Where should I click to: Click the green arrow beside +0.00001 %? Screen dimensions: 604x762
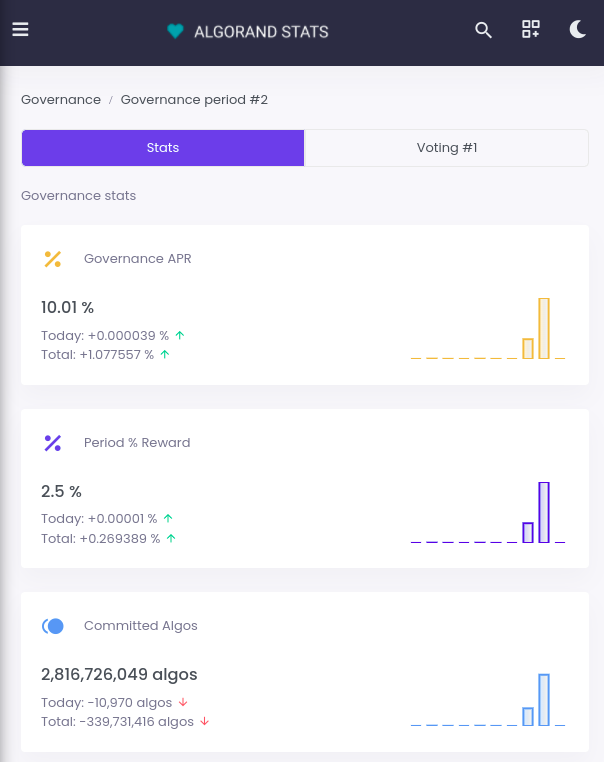click(x=168, y=519)
